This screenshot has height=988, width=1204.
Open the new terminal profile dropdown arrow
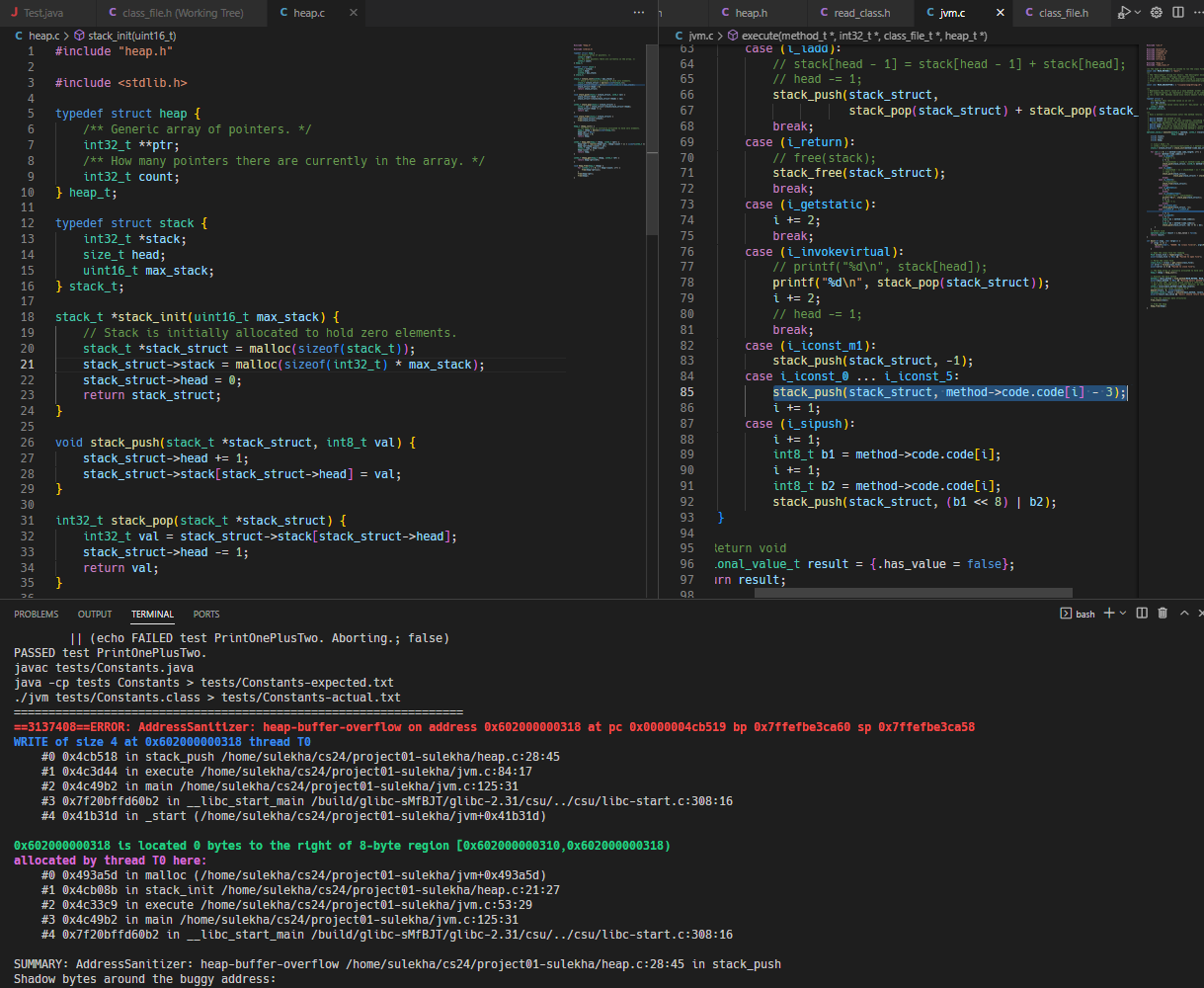click(x=1122, y=614)
